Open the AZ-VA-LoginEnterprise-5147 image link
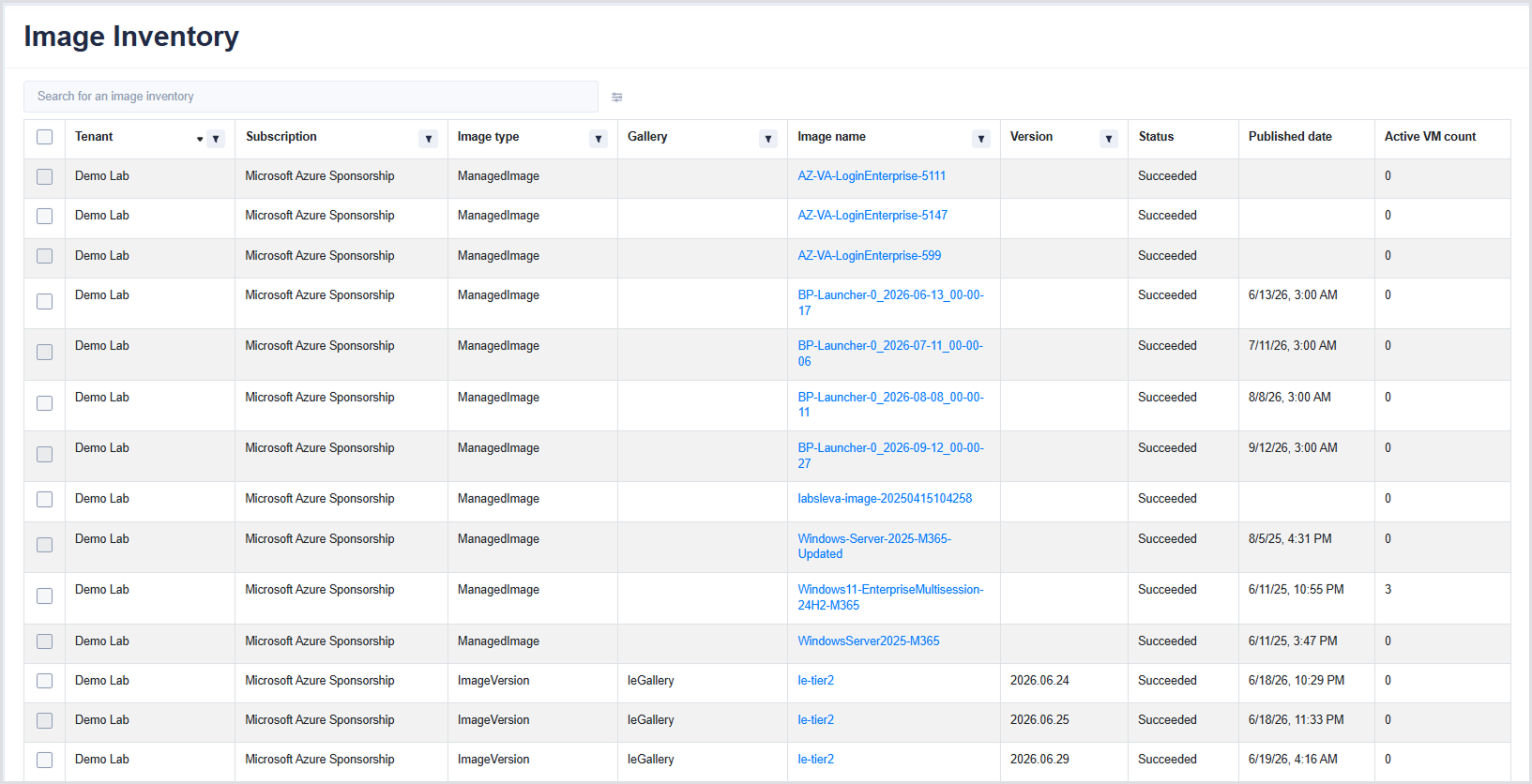The height and width of the screenshot is (784, 1532). coord(872,215)
